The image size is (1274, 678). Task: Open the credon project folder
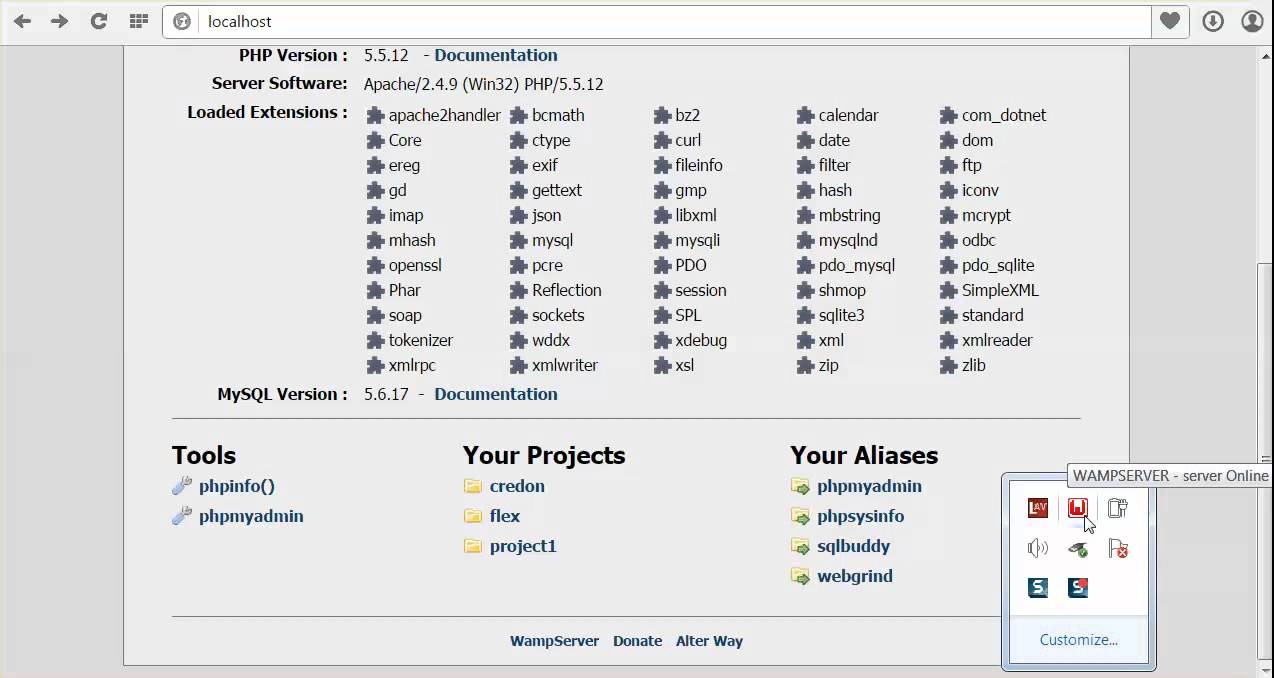(x=517, y=486)
